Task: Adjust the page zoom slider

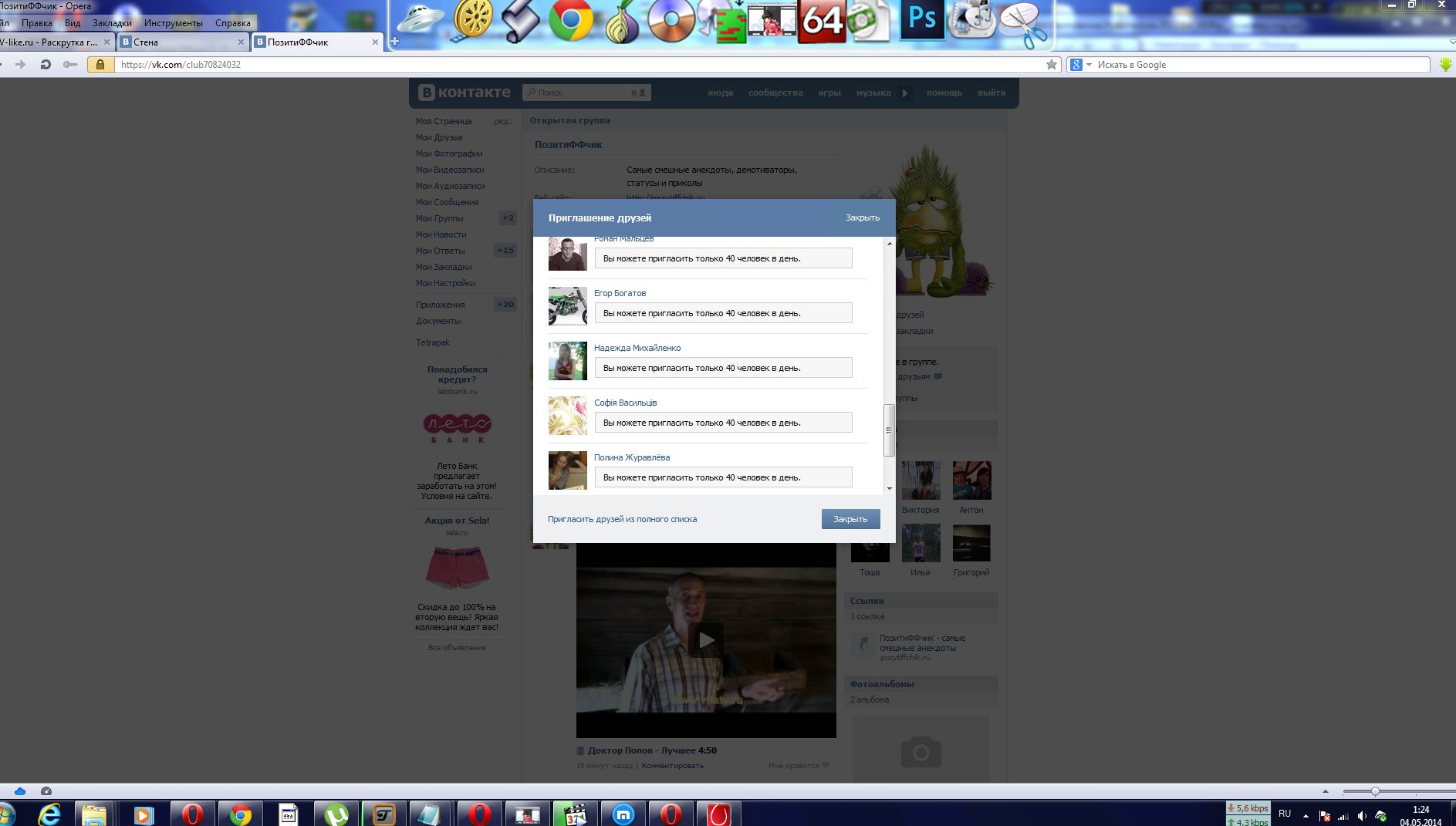Action: point(1375,791)
